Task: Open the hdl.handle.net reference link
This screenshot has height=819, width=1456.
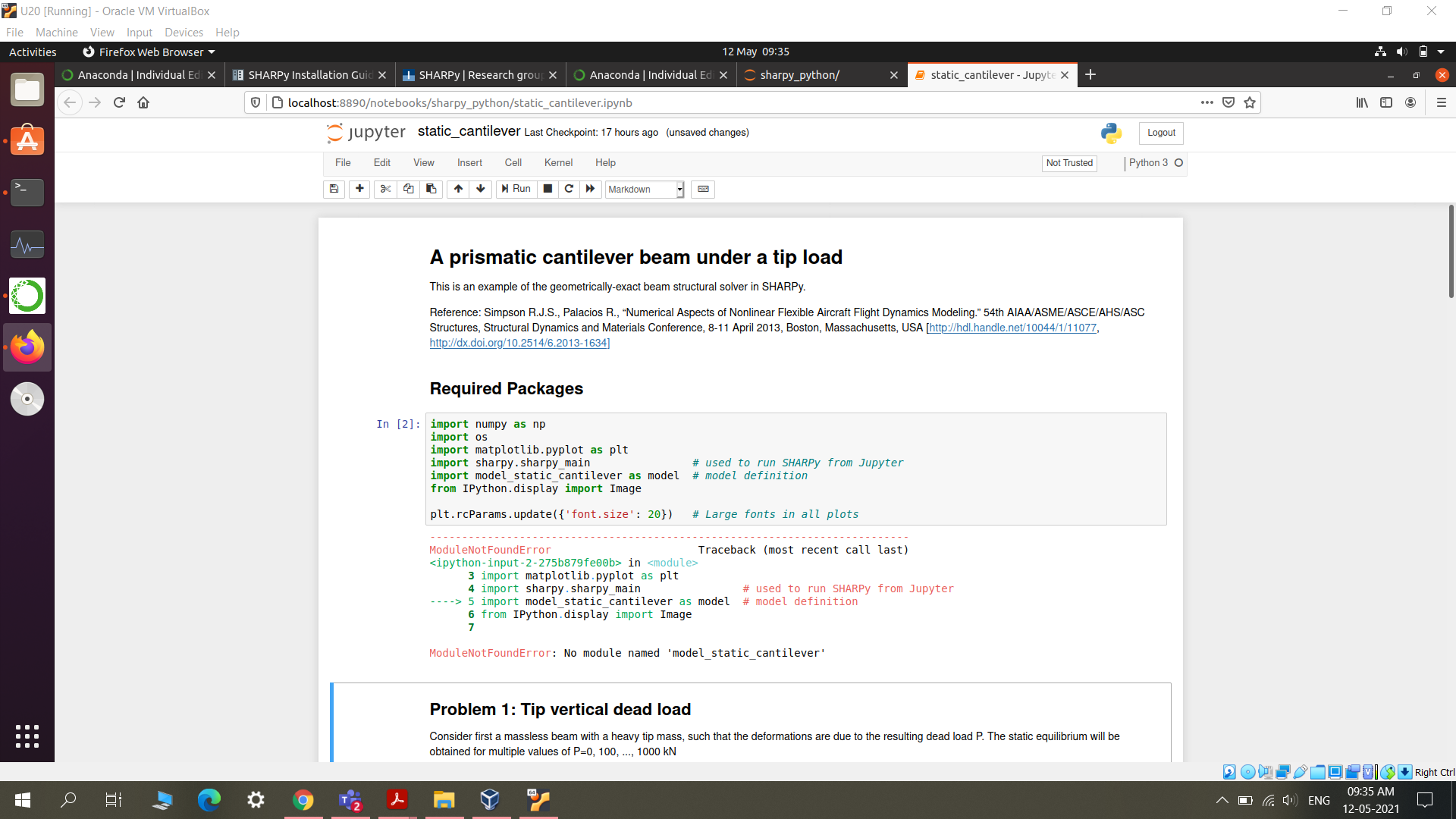Action: pos(1012,328)
